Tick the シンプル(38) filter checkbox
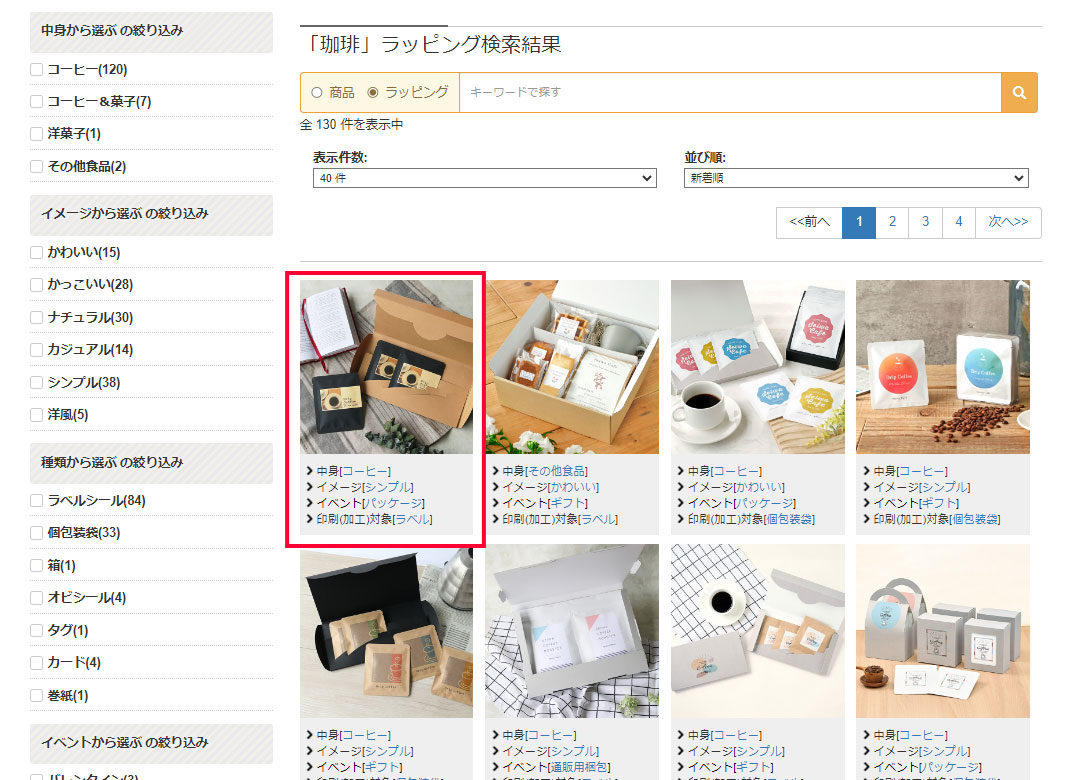The image size is (1080, 780). click(x=37, y=382)
